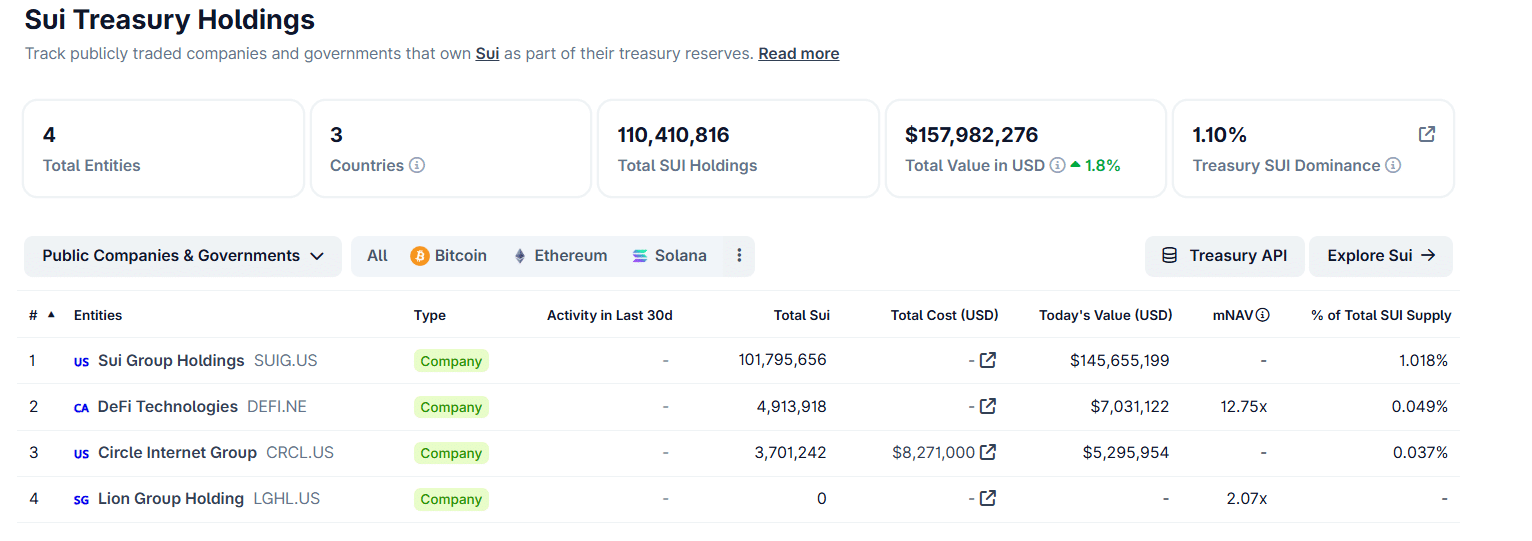
Task: Sort by the # column arrow
Action: click(x=51, y=314)
